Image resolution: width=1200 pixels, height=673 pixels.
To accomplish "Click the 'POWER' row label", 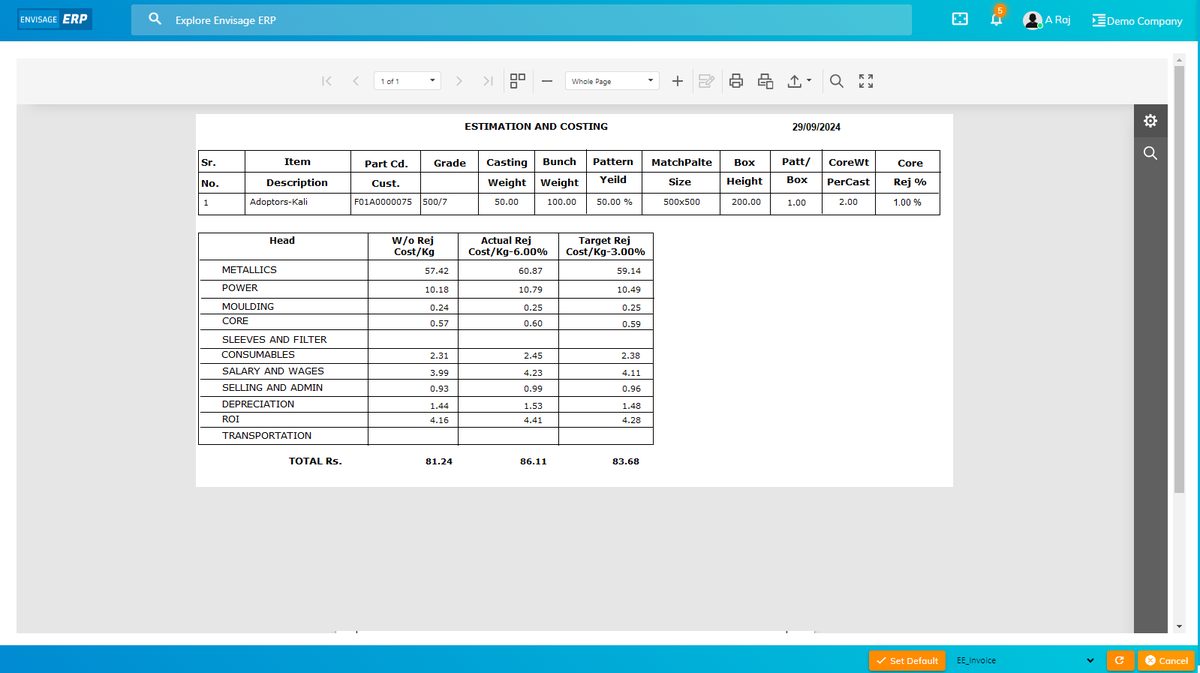I will click(x=240, y=288).
